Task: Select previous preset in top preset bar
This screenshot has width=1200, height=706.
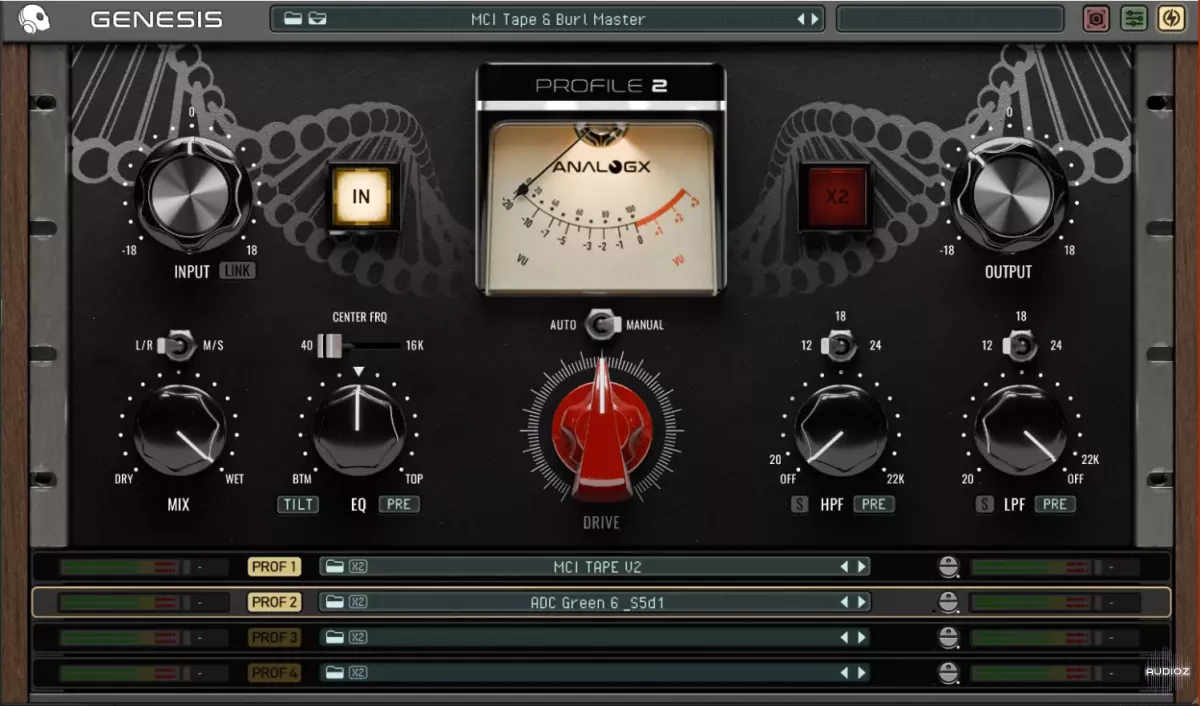Action: point(800,19)
